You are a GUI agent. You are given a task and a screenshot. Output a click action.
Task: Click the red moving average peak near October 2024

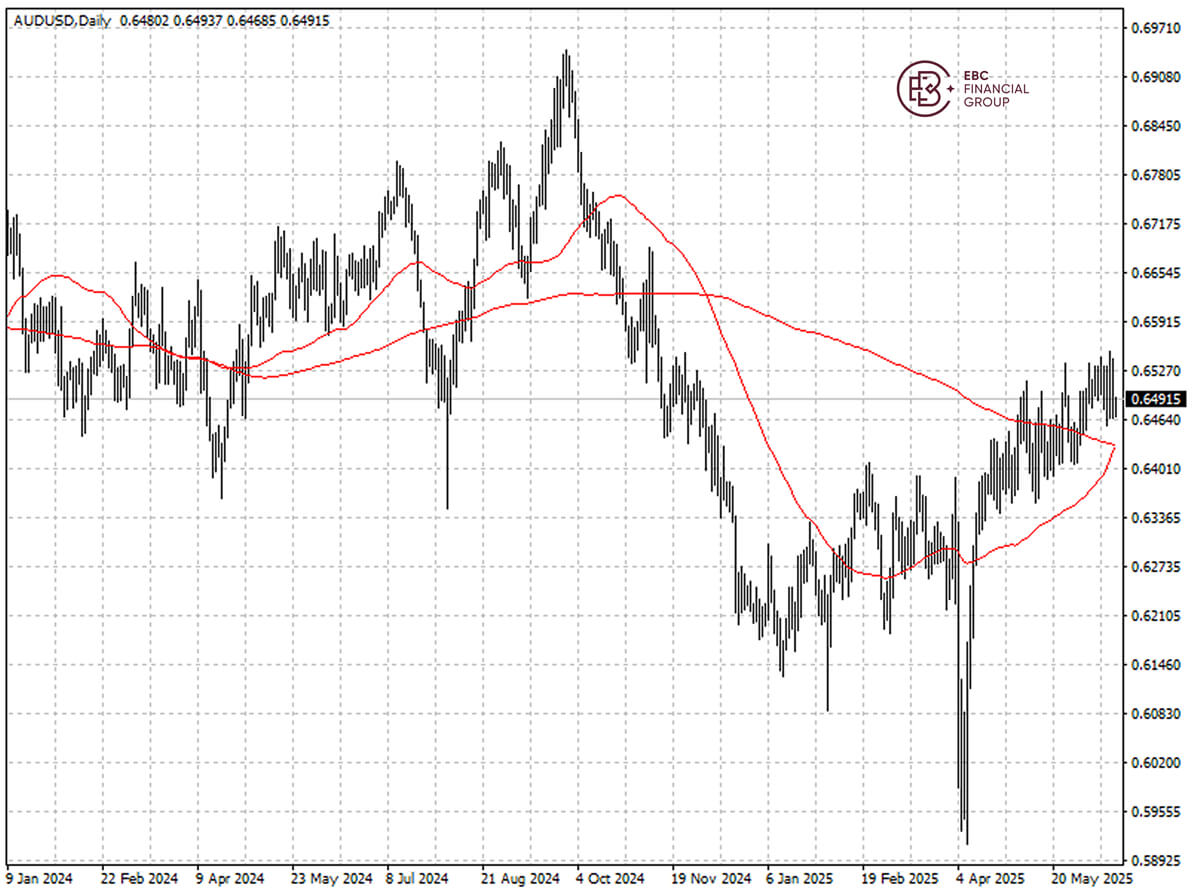point(619,196)
